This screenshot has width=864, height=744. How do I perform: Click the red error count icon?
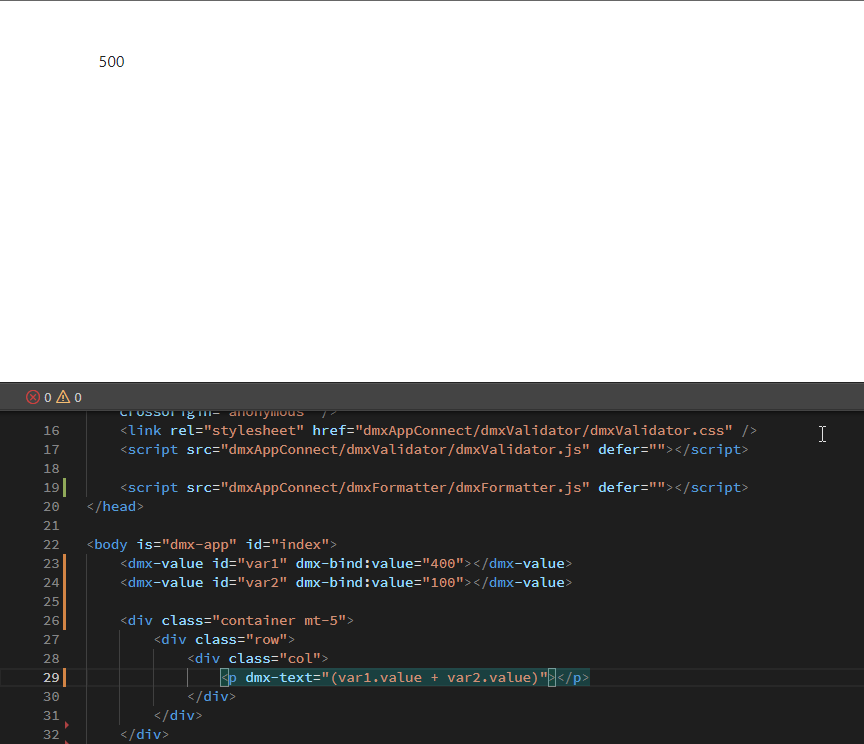click(x=33, y=397)
